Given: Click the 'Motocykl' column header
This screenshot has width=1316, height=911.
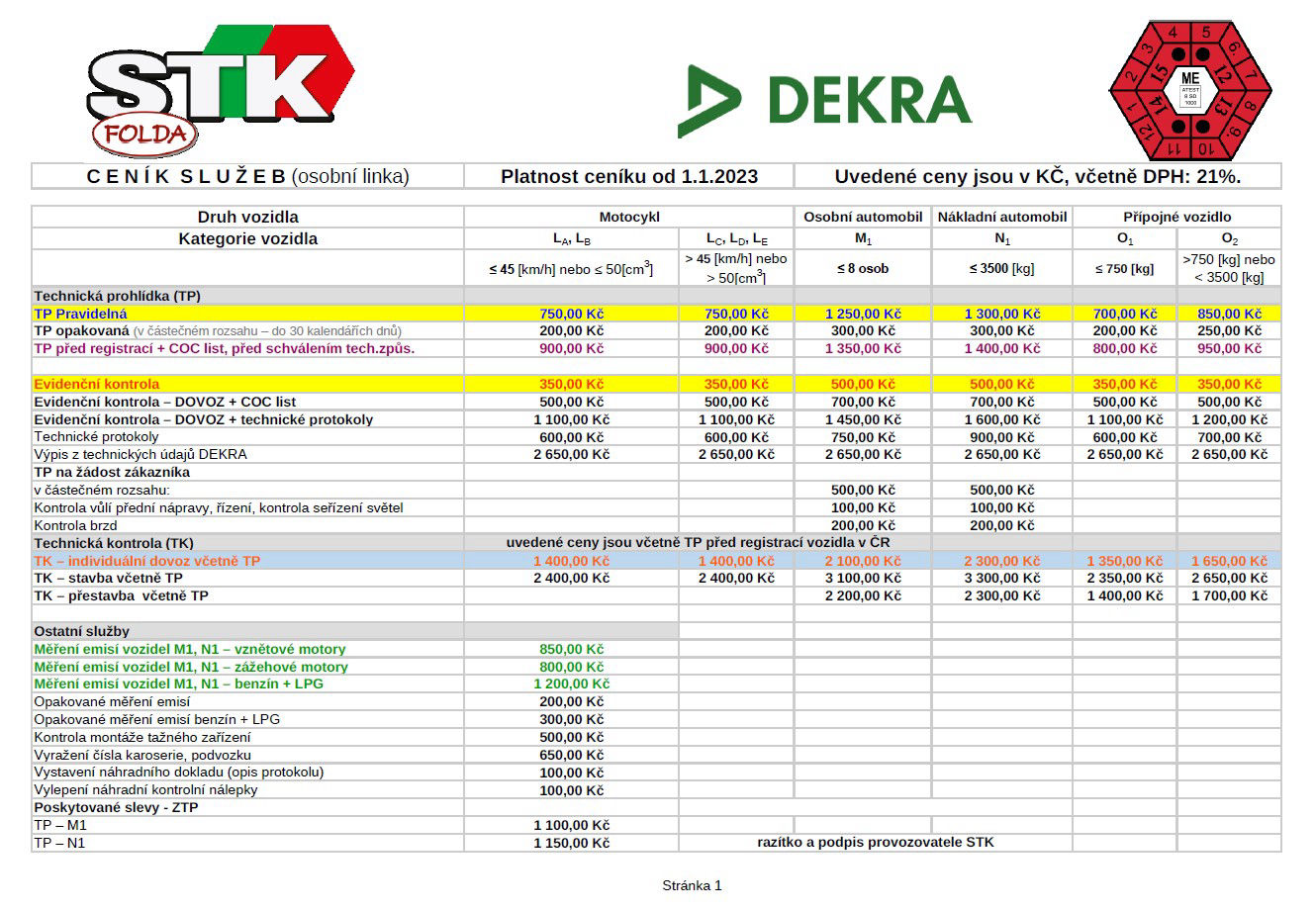Looking at the screenshot, I should (x=629, y=217).
